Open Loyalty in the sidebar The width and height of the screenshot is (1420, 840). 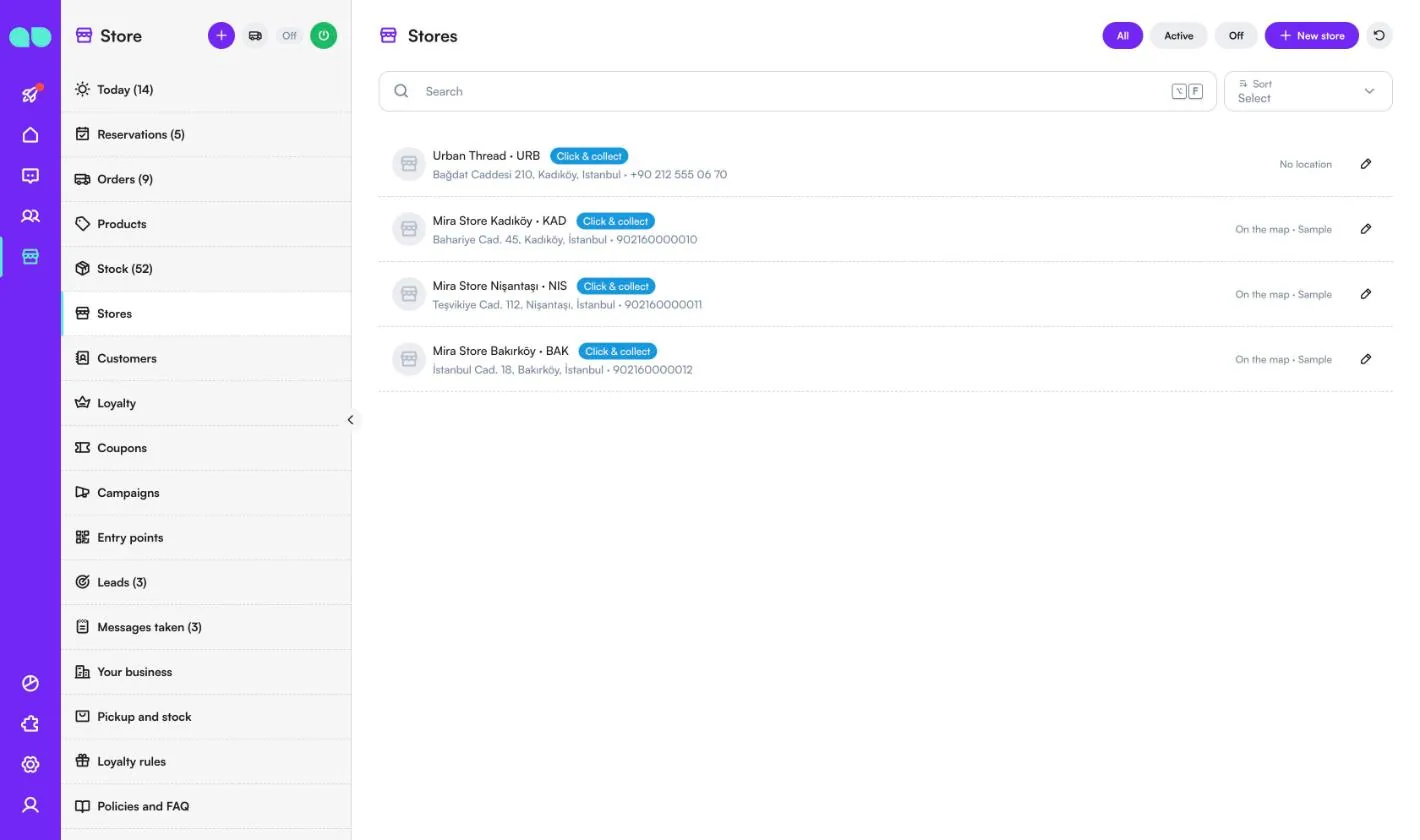click(206, 403)
